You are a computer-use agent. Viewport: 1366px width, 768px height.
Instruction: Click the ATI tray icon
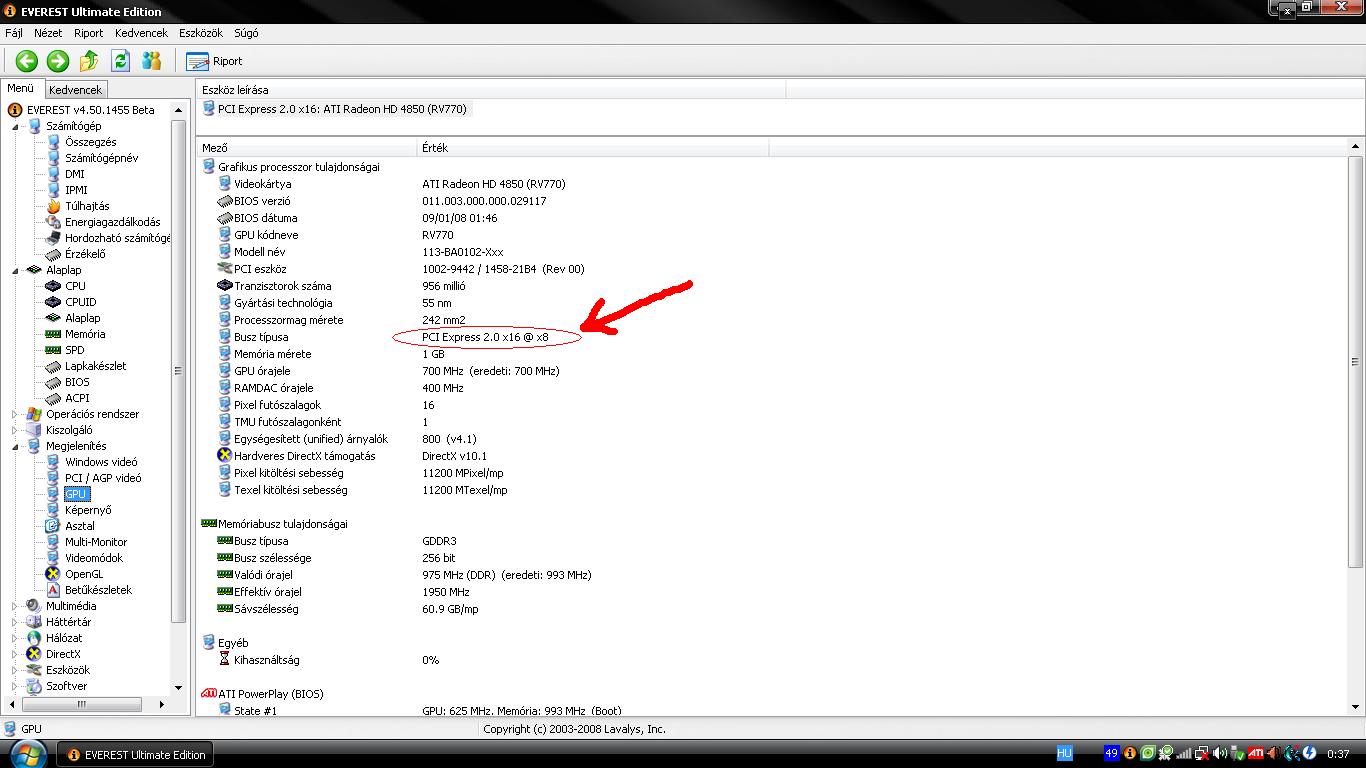[1256, 754]
